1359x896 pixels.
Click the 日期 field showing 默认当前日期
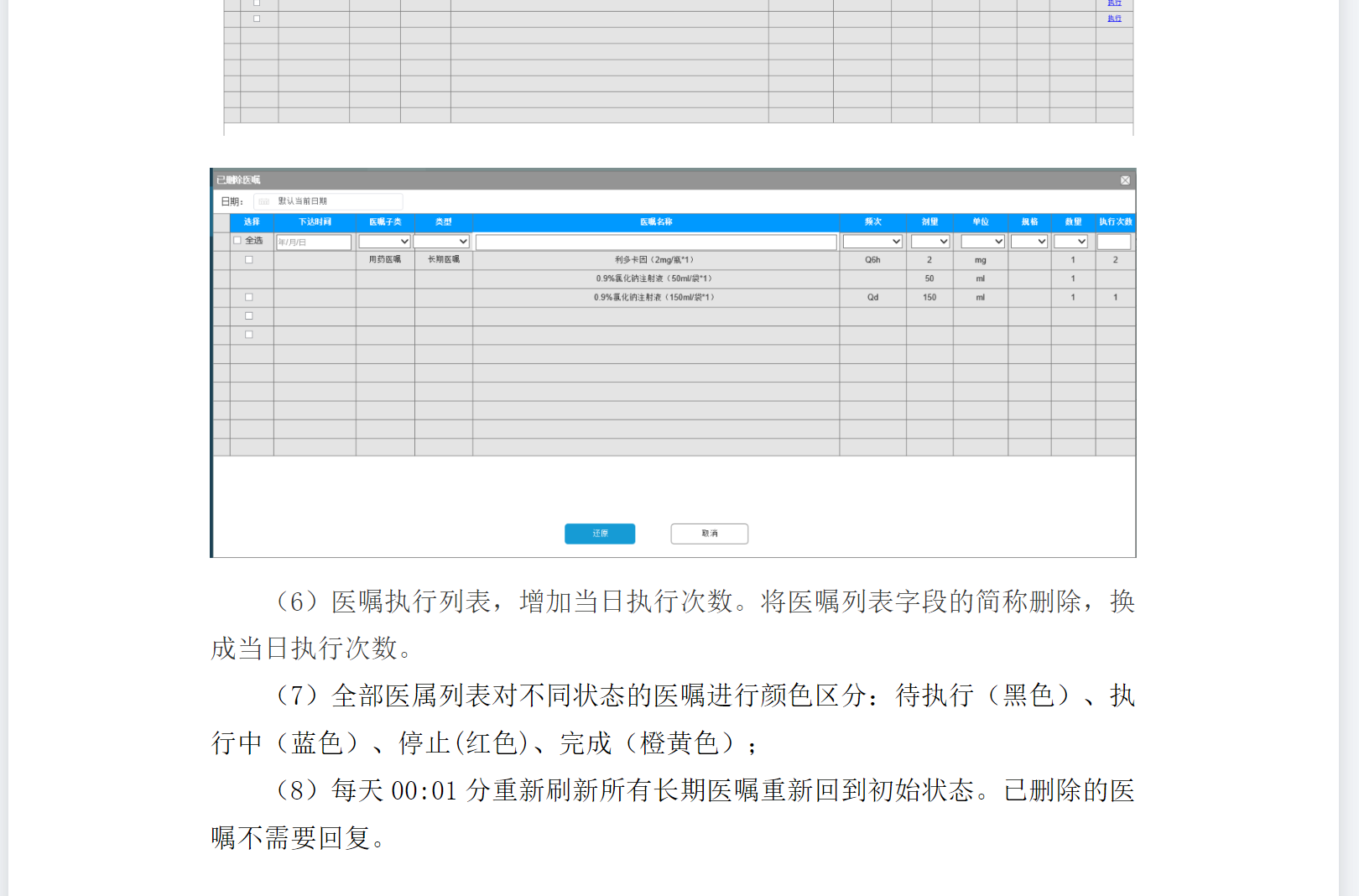328,201
